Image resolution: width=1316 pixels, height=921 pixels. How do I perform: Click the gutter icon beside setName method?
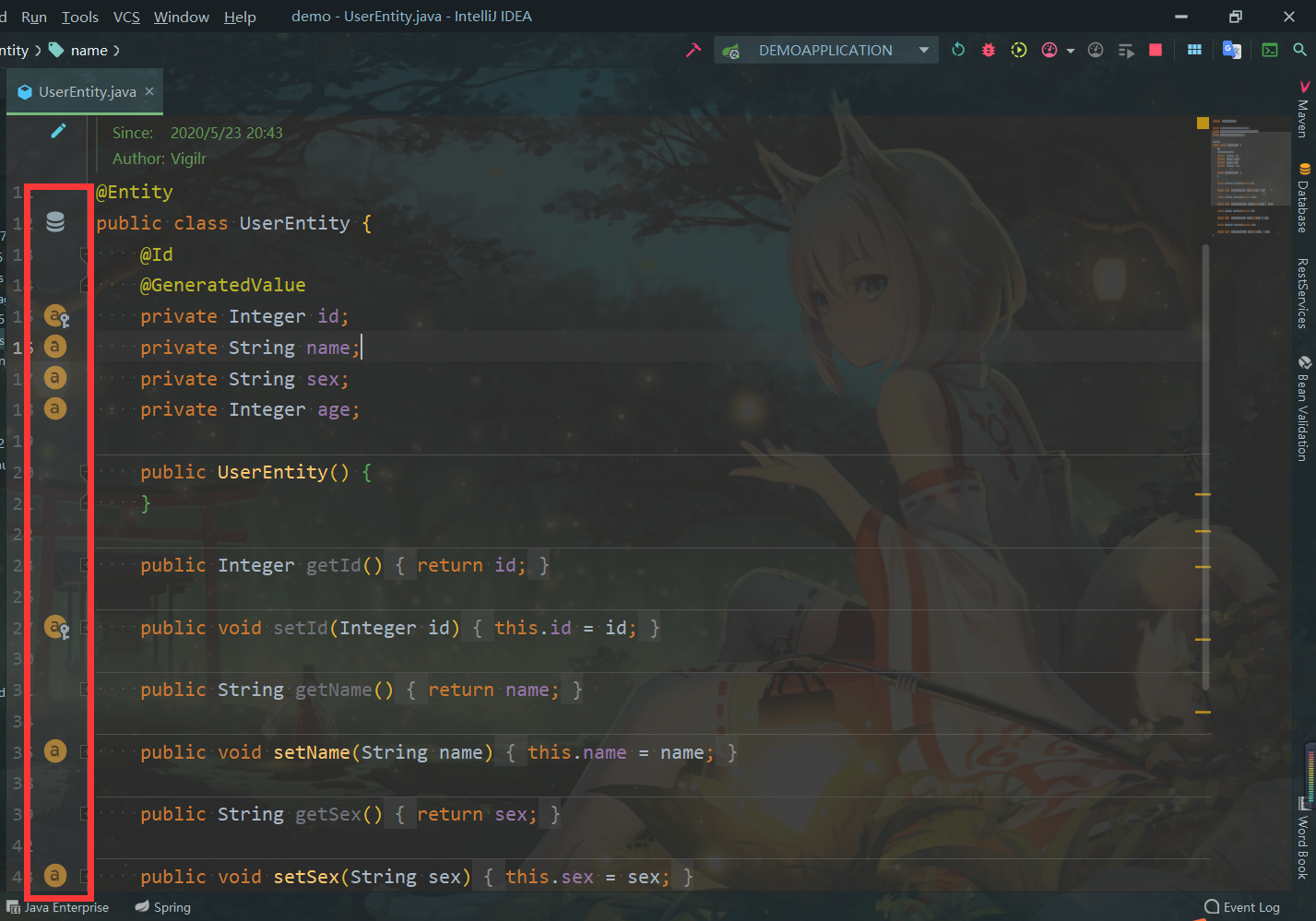pos(55,751)
